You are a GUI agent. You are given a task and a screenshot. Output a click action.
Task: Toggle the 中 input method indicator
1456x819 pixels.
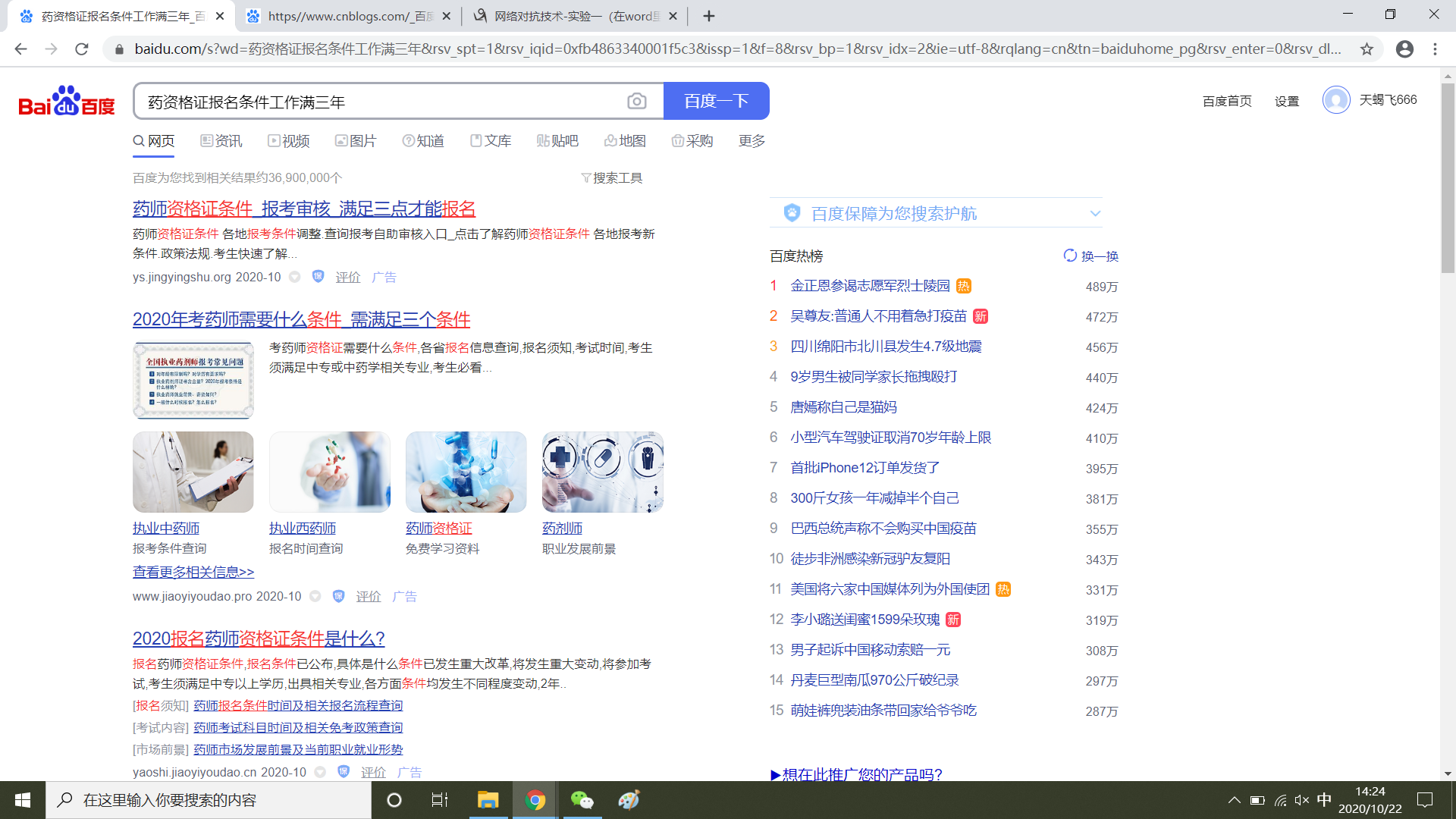point(1324,800)
